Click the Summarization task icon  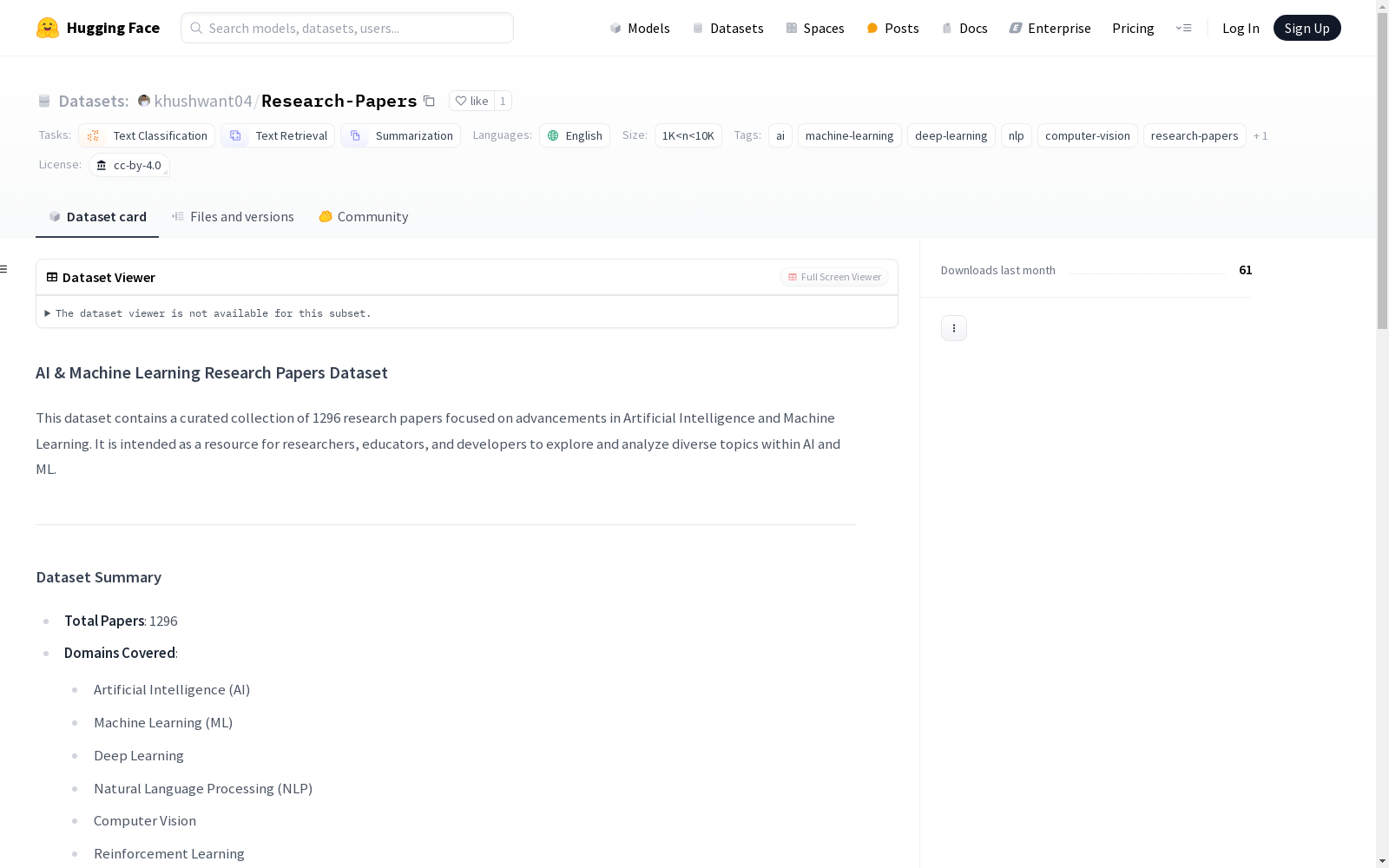click(355, 135)
